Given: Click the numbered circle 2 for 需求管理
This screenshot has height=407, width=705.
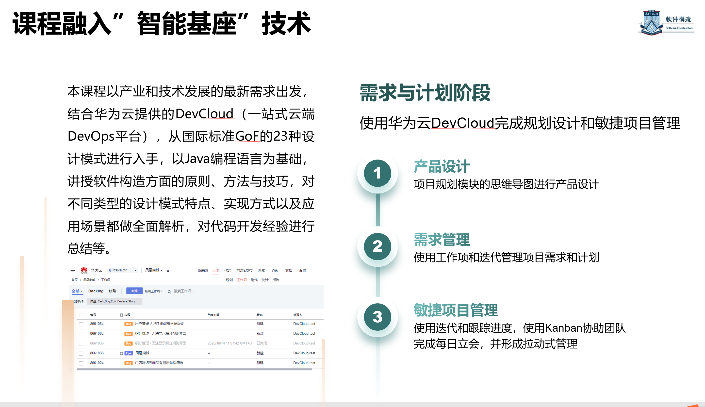Looking at the screenshot, I should [x=377, y=246].
